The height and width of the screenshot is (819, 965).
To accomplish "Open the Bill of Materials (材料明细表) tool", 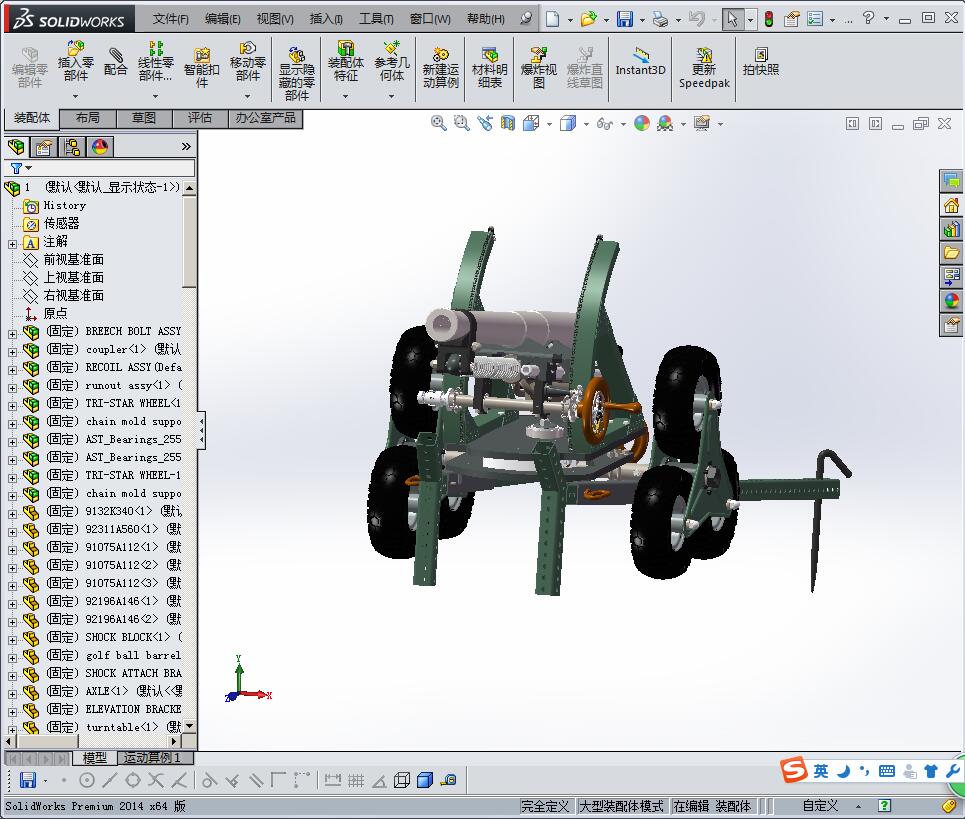I will 489,68.
